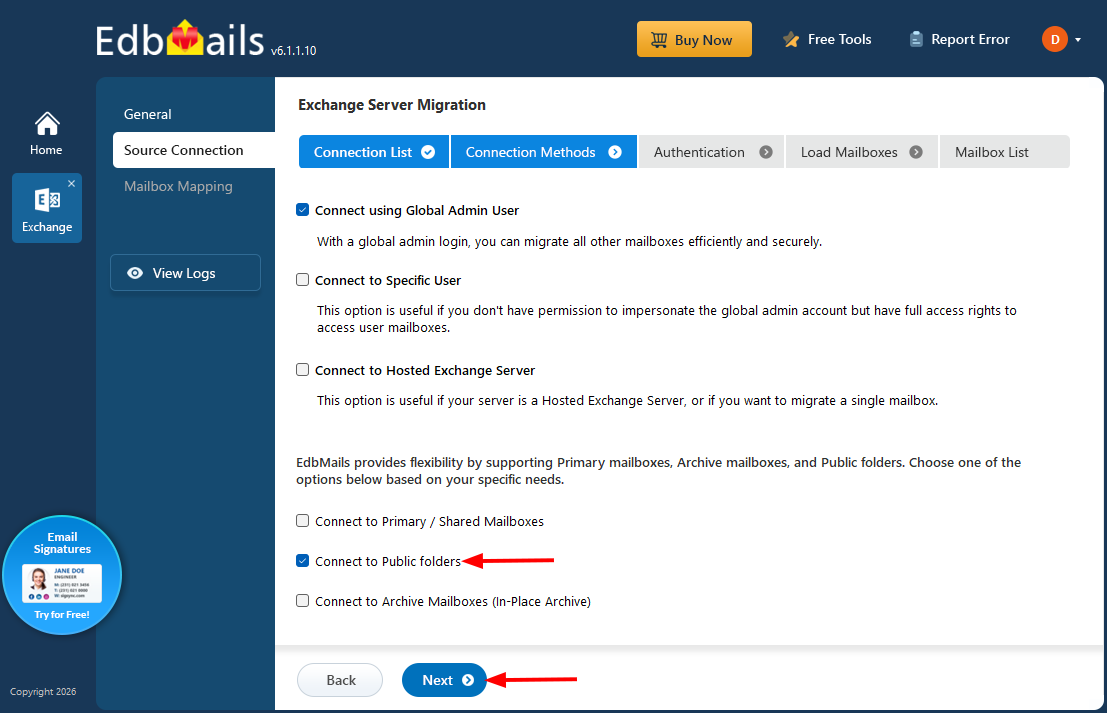Viewport: 1107px width, 713px height.
Task: Open Report Error
Action: pos(959,40)
